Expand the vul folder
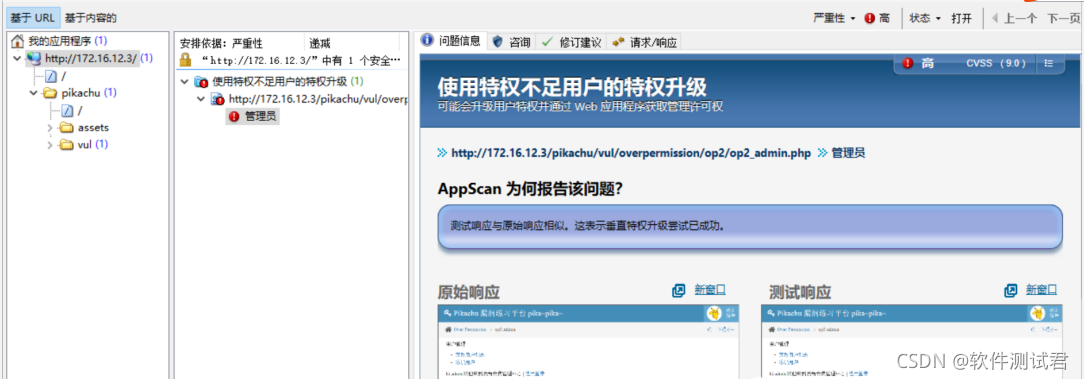 tap(50, 145)
